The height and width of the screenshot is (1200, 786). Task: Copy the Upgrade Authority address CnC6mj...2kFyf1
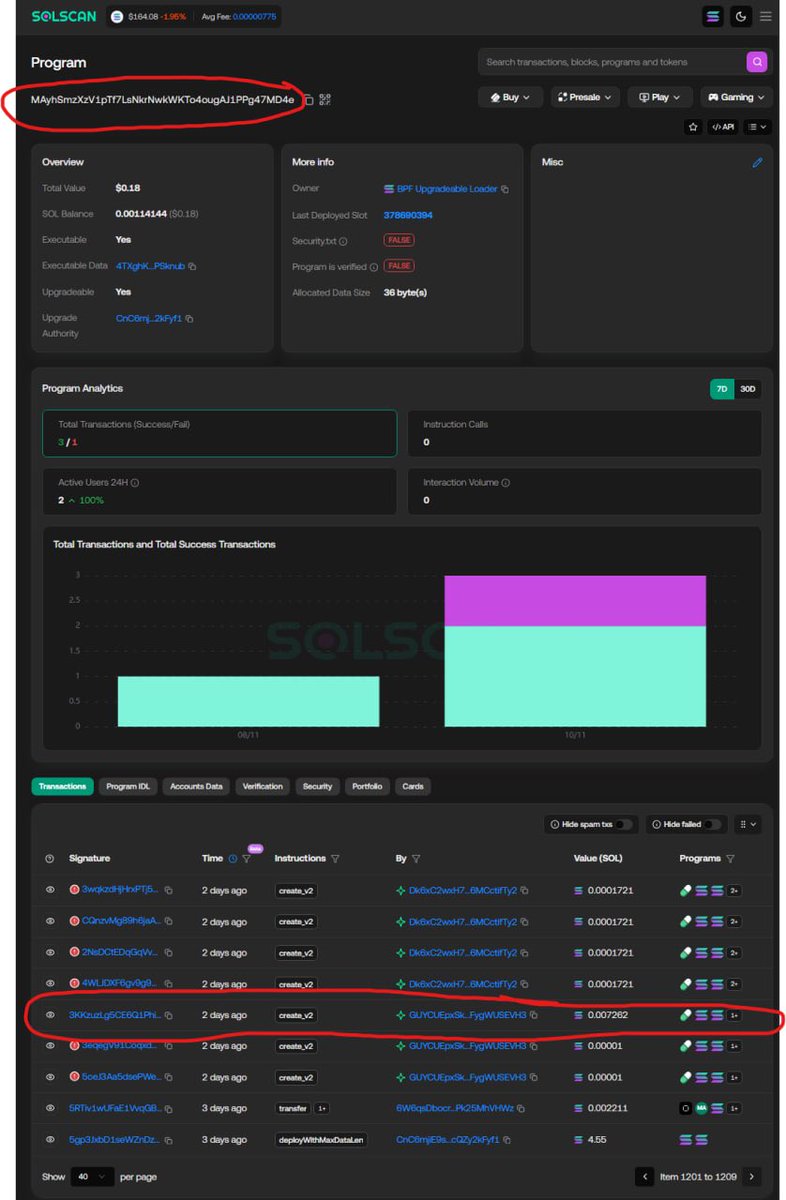(189, 318)
